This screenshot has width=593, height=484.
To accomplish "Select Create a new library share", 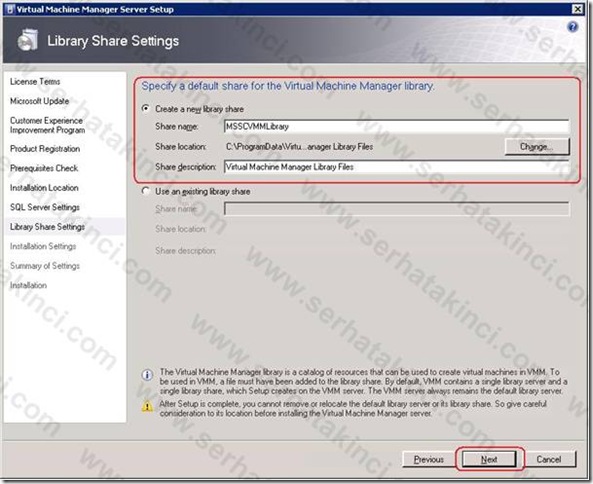I will coord(146,109).
